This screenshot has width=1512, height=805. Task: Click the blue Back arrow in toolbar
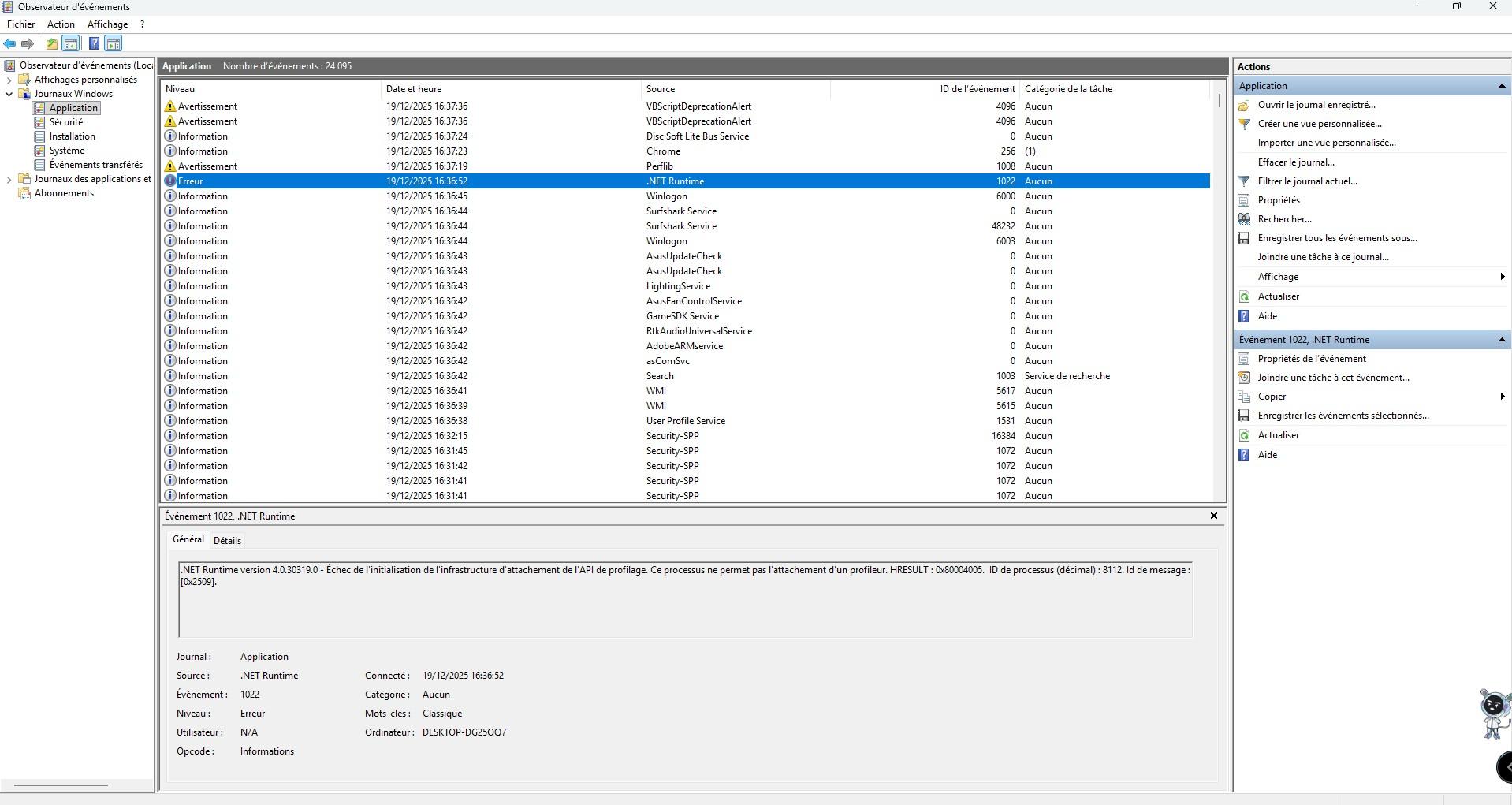pos(9,44)
